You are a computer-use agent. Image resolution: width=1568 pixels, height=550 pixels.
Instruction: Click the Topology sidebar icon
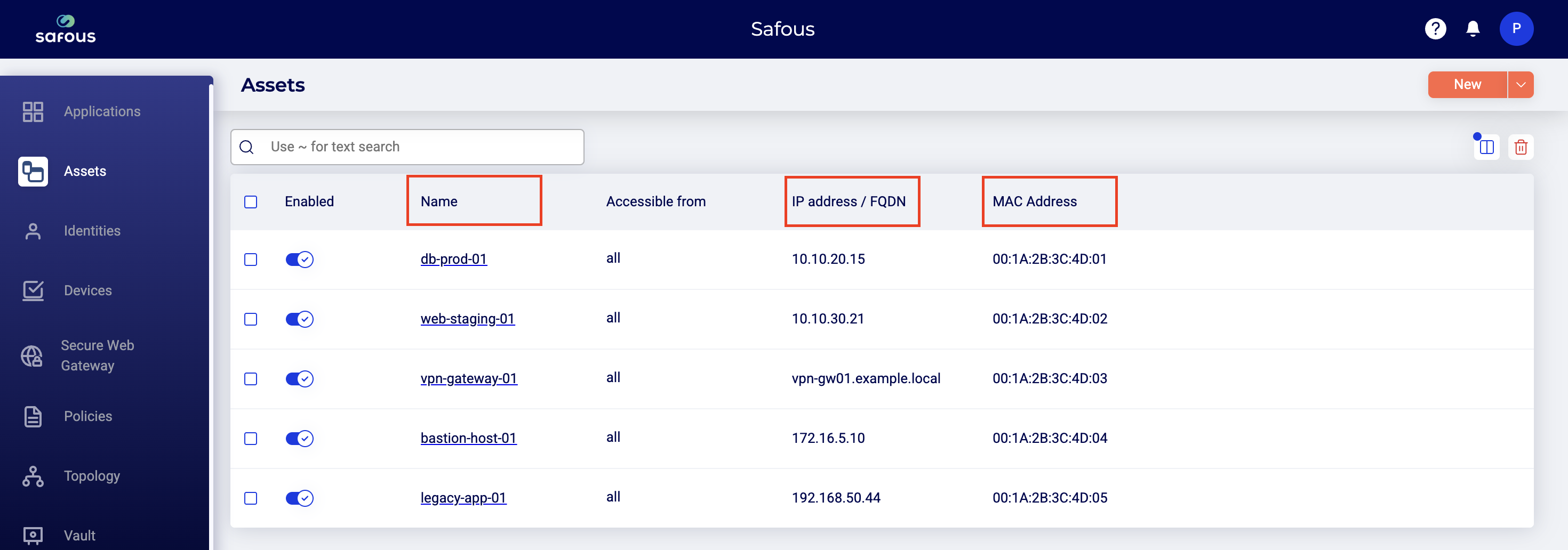pyautogui.click(x=33, y=476)
